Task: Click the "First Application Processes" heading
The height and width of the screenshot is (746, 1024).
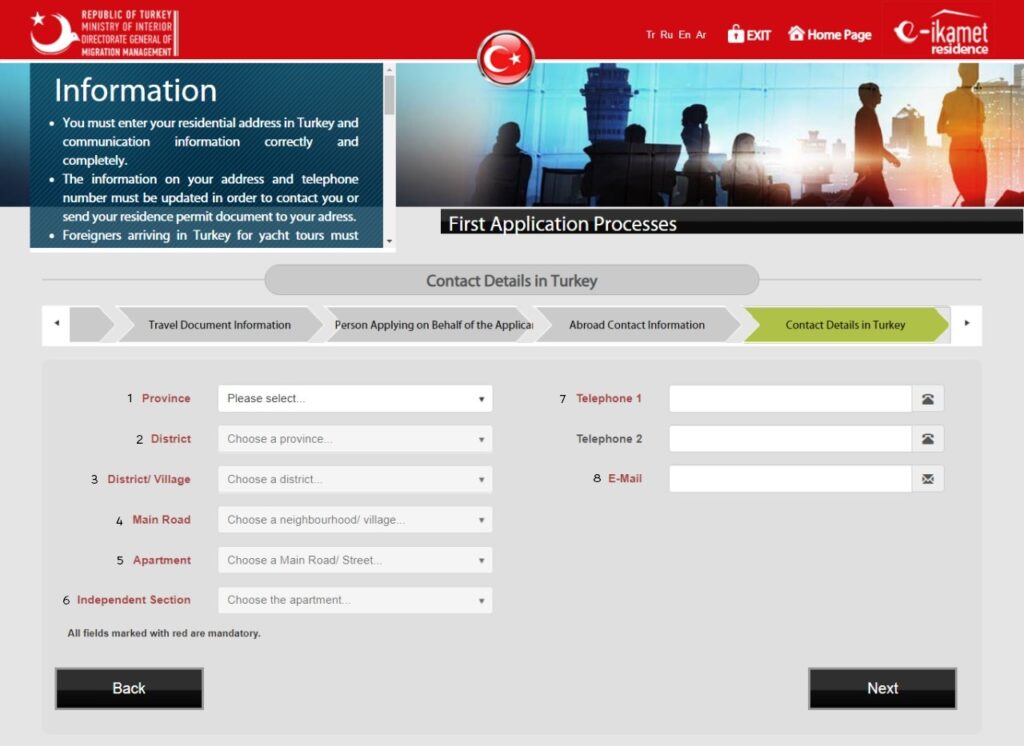Action: pos(562,224)
